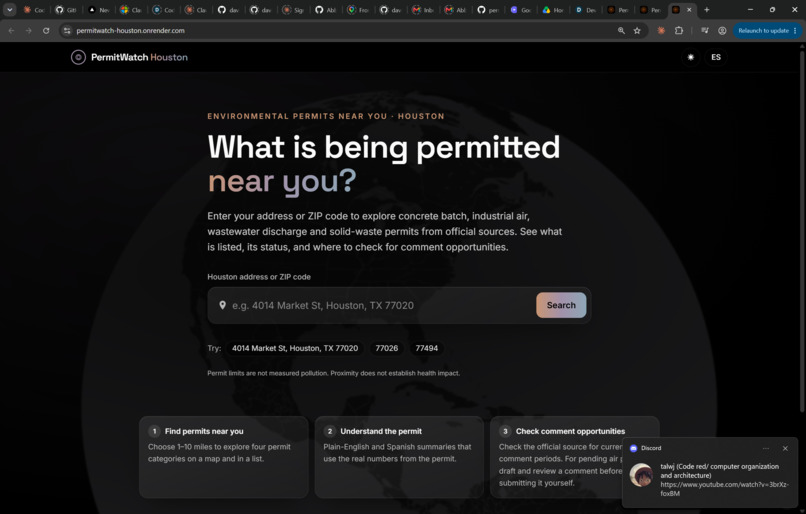Switch to the 'Nev' tab

pyautogui.click(x=98, y=10)
